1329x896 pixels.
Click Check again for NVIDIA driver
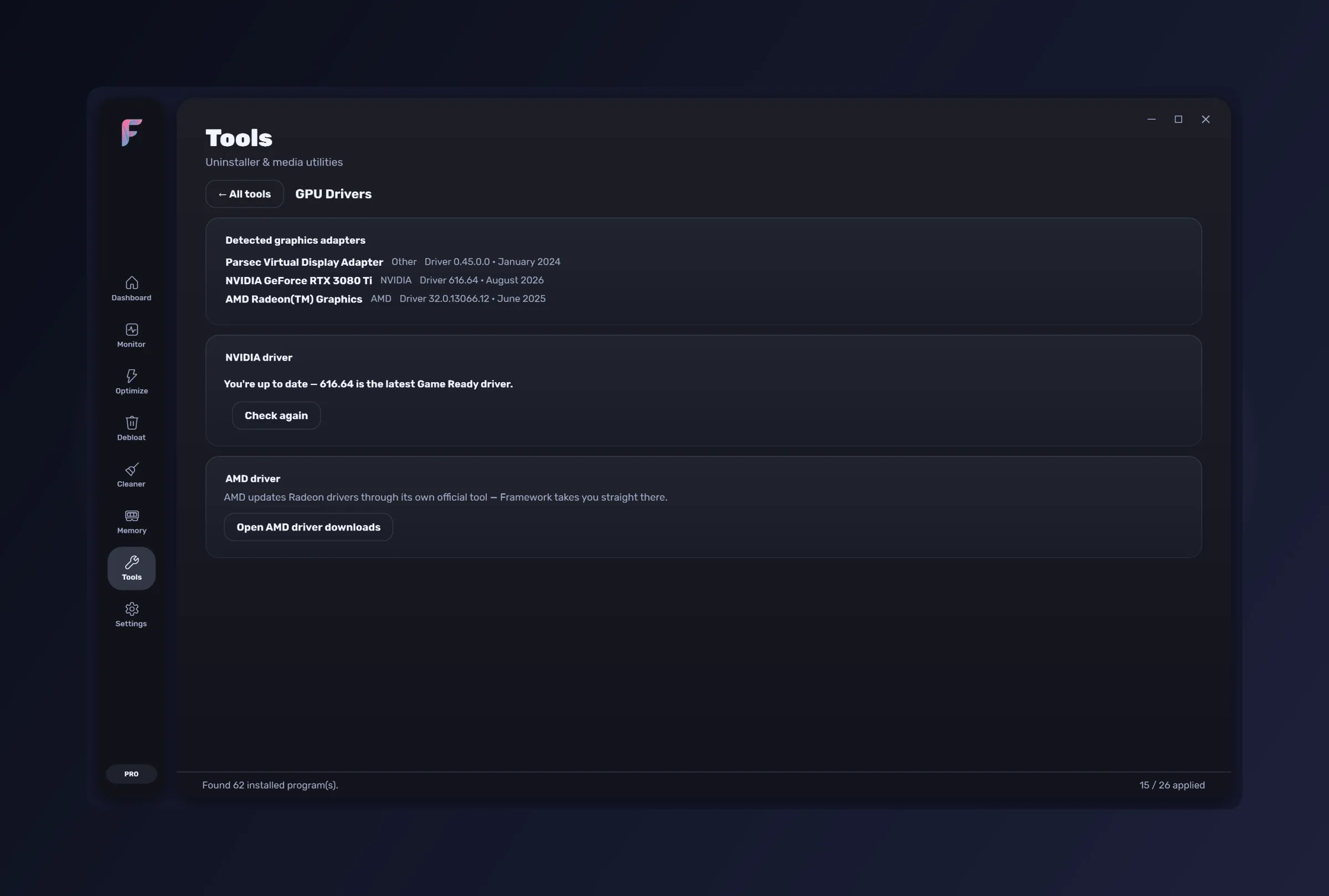pyautogui.click(x=276, y=415)
